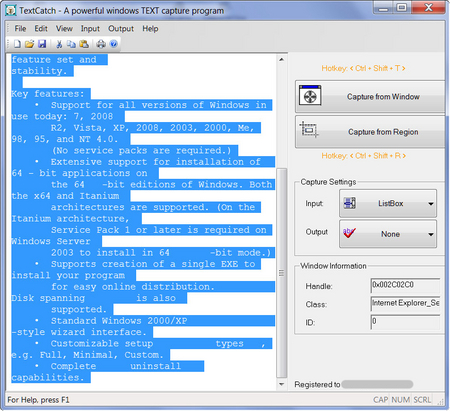
Task: Click the Capture from Region button
Action: pyautogui.click(x=370, y=132)
